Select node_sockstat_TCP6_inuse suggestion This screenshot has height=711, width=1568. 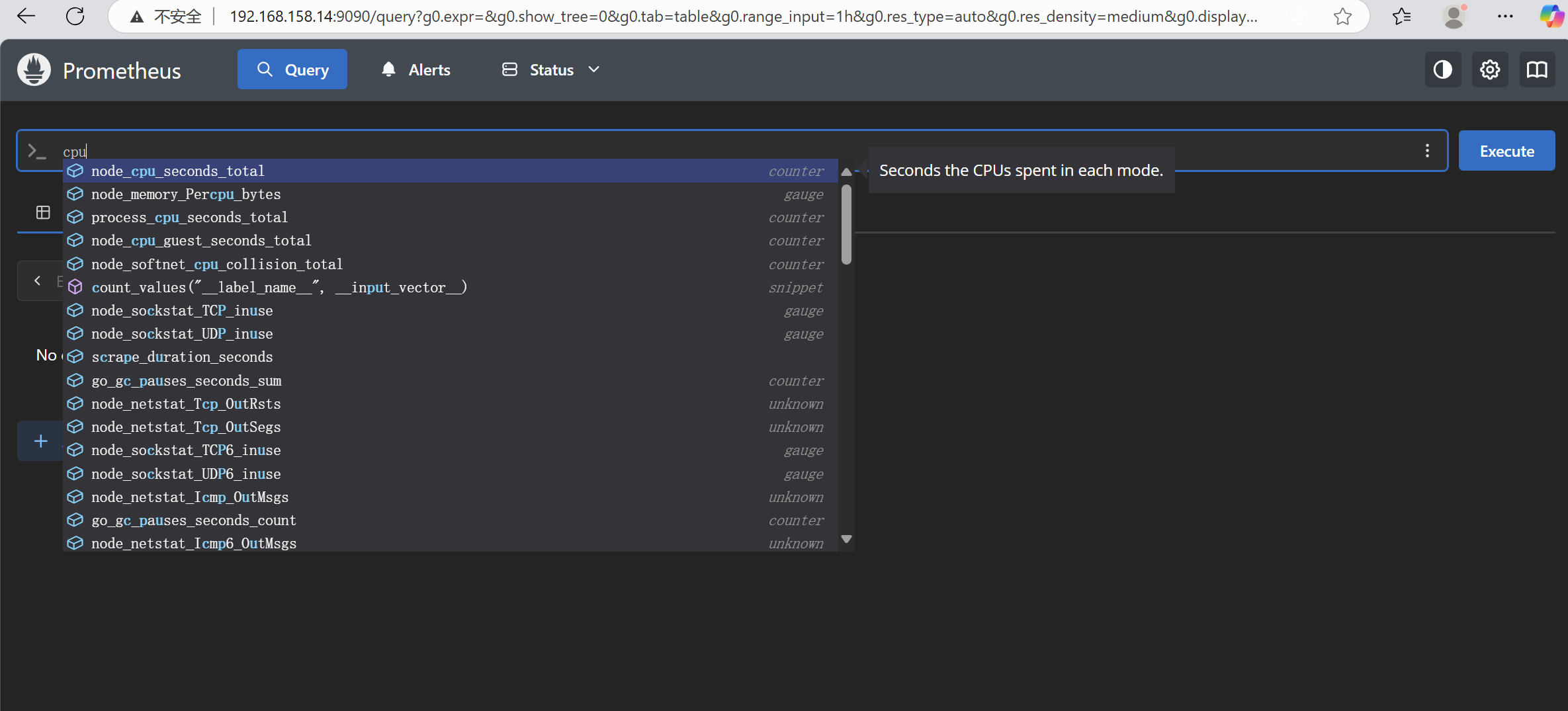click(x=451, y=450)
